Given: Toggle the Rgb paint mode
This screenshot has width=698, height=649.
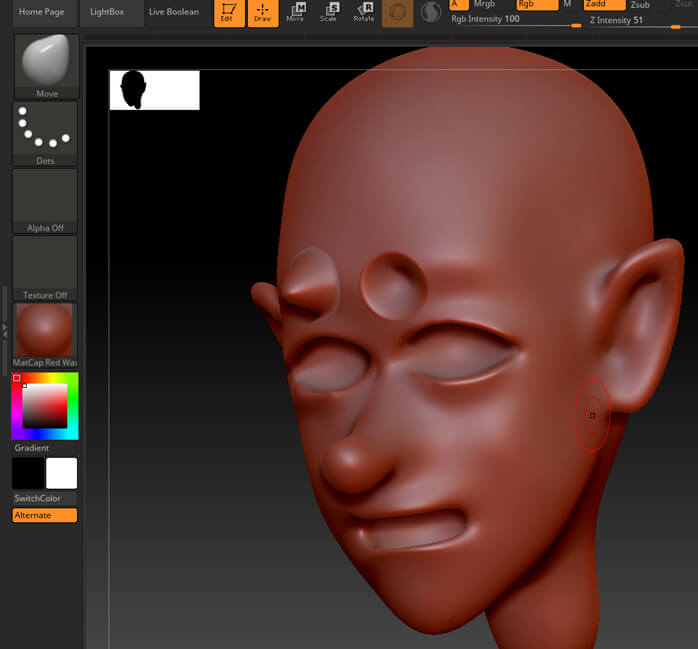Looking at the screenshot, I should tap(536, 5).
